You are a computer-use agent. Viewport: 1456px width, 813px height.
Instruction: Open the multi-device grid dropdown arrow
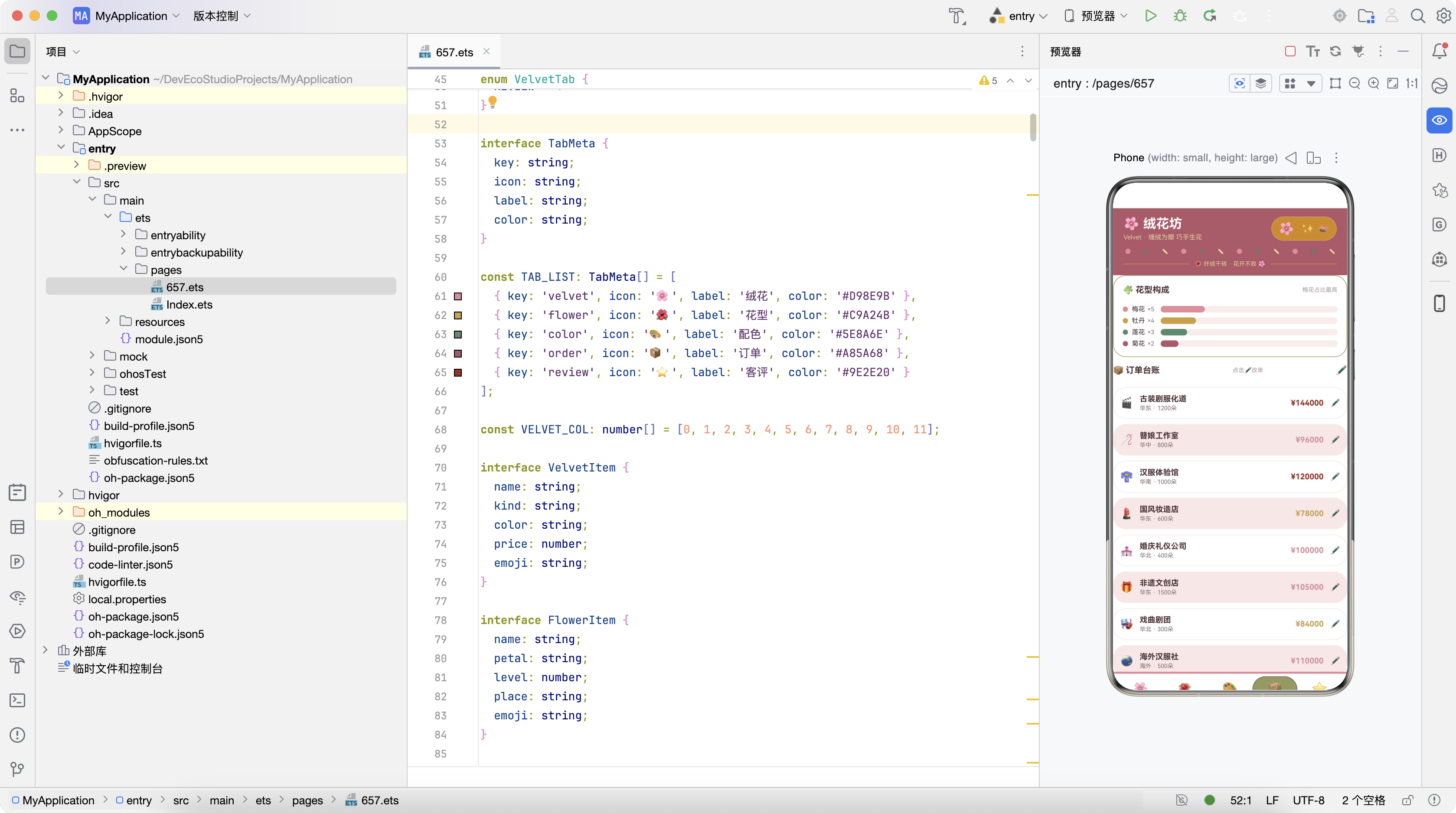(1311, 84)
